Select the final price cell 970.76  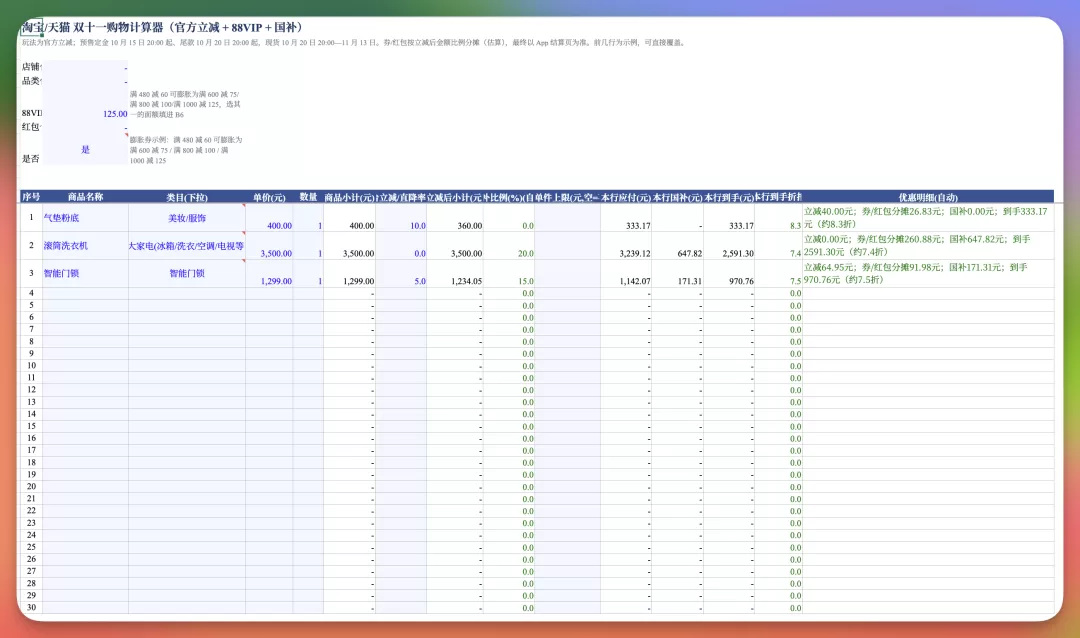click(x=729, y=274)
